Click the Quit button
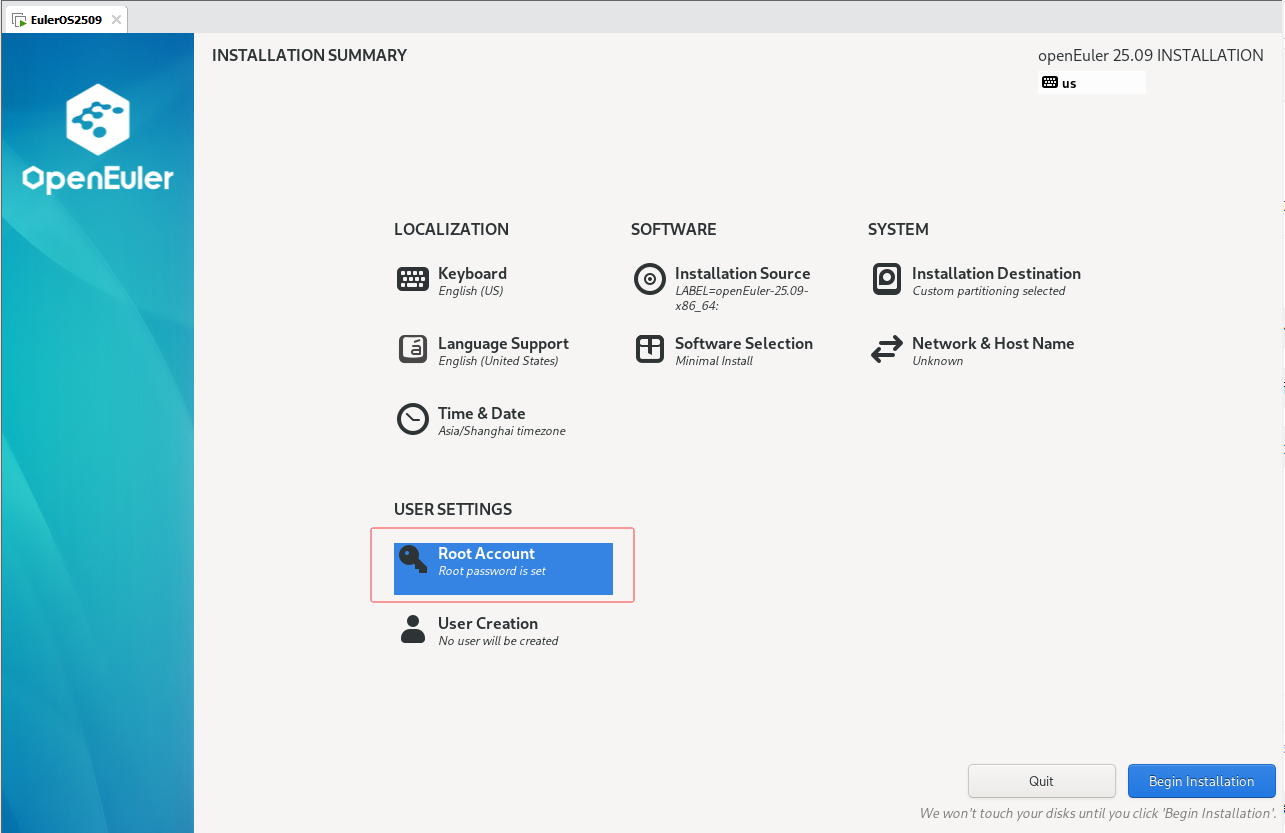This screenshot has height=833, width=1285. click(x=1041, y=781)
